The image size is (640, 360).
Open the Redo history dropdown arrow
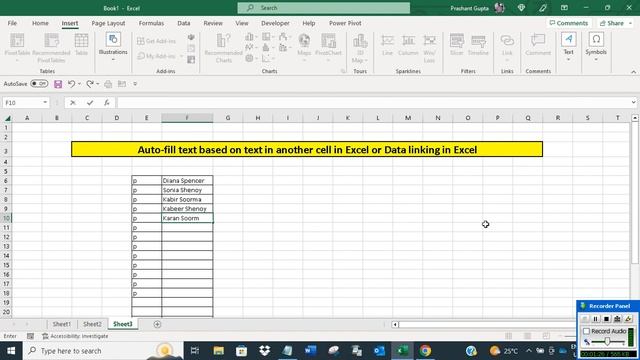[x=98, y=84]
